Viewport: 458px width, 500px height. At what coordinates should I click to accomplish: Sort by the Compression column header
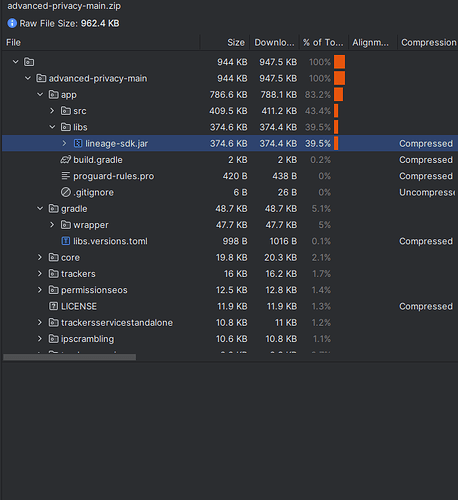(x=428, y=43)
